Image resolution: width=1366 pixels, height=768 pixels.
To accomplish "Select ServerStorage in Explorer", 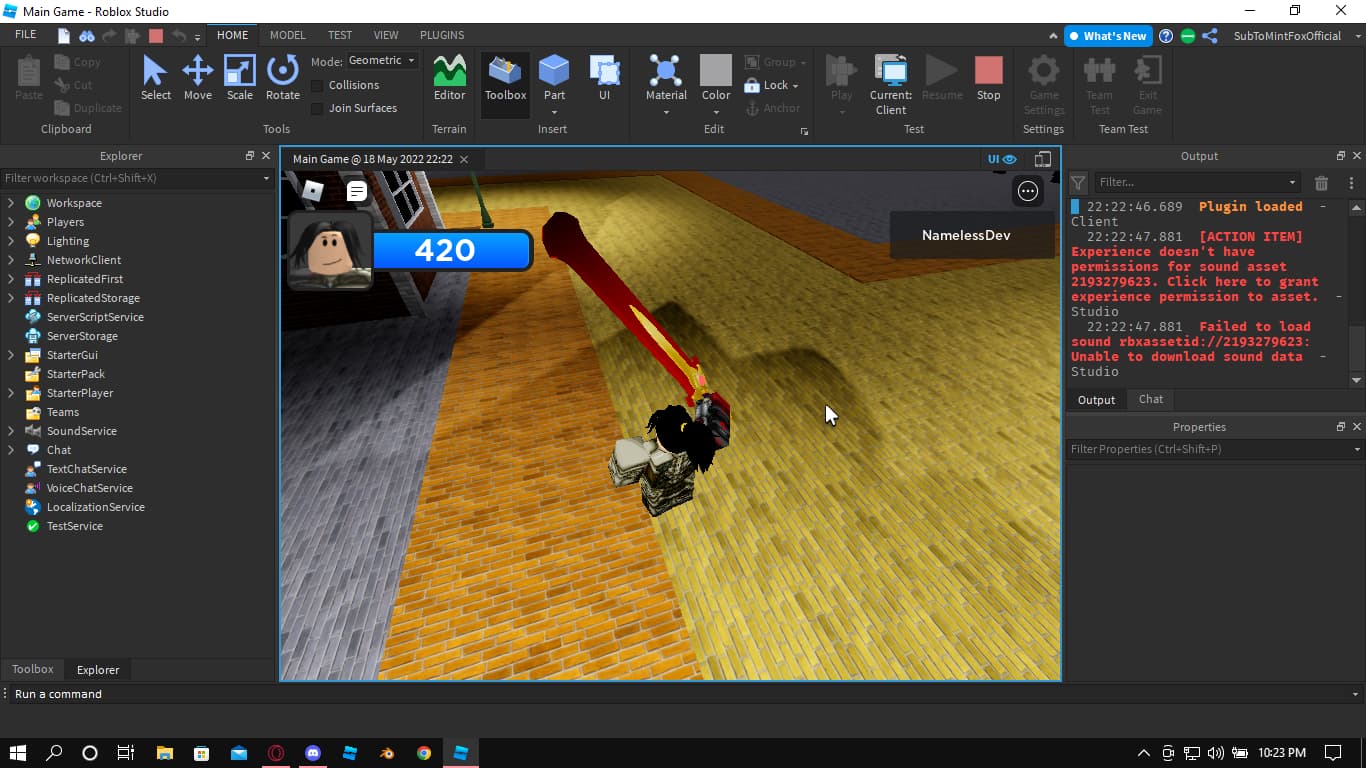I will (82, 336).
